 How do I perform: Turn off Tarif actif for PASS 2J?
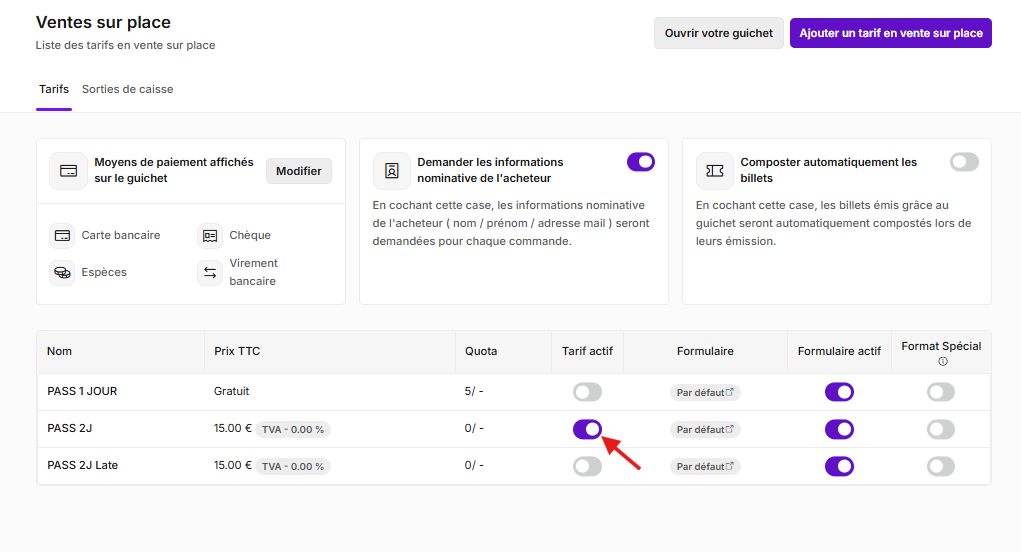(587, 429)
